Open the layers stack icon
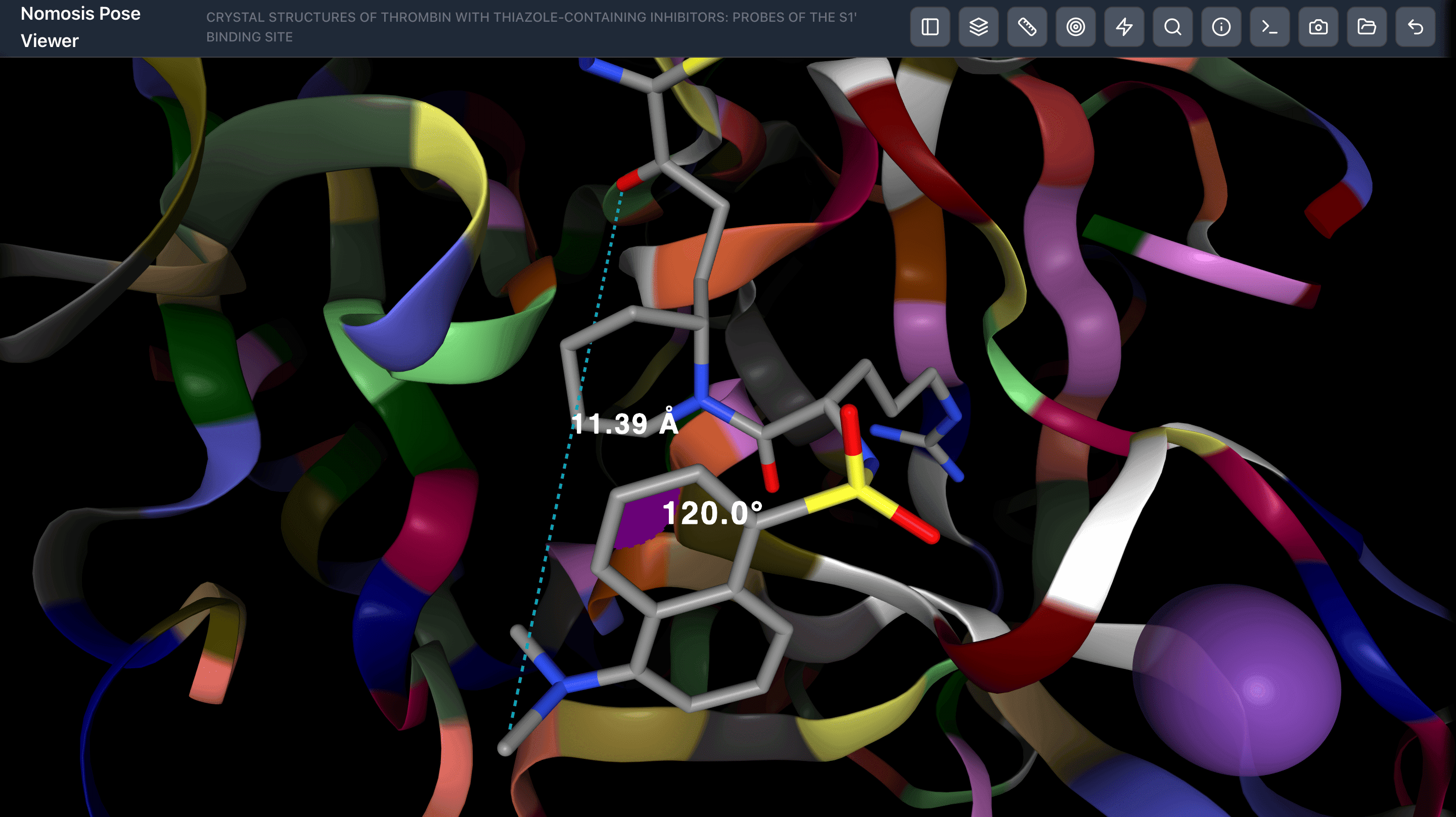 click(978, 27)
